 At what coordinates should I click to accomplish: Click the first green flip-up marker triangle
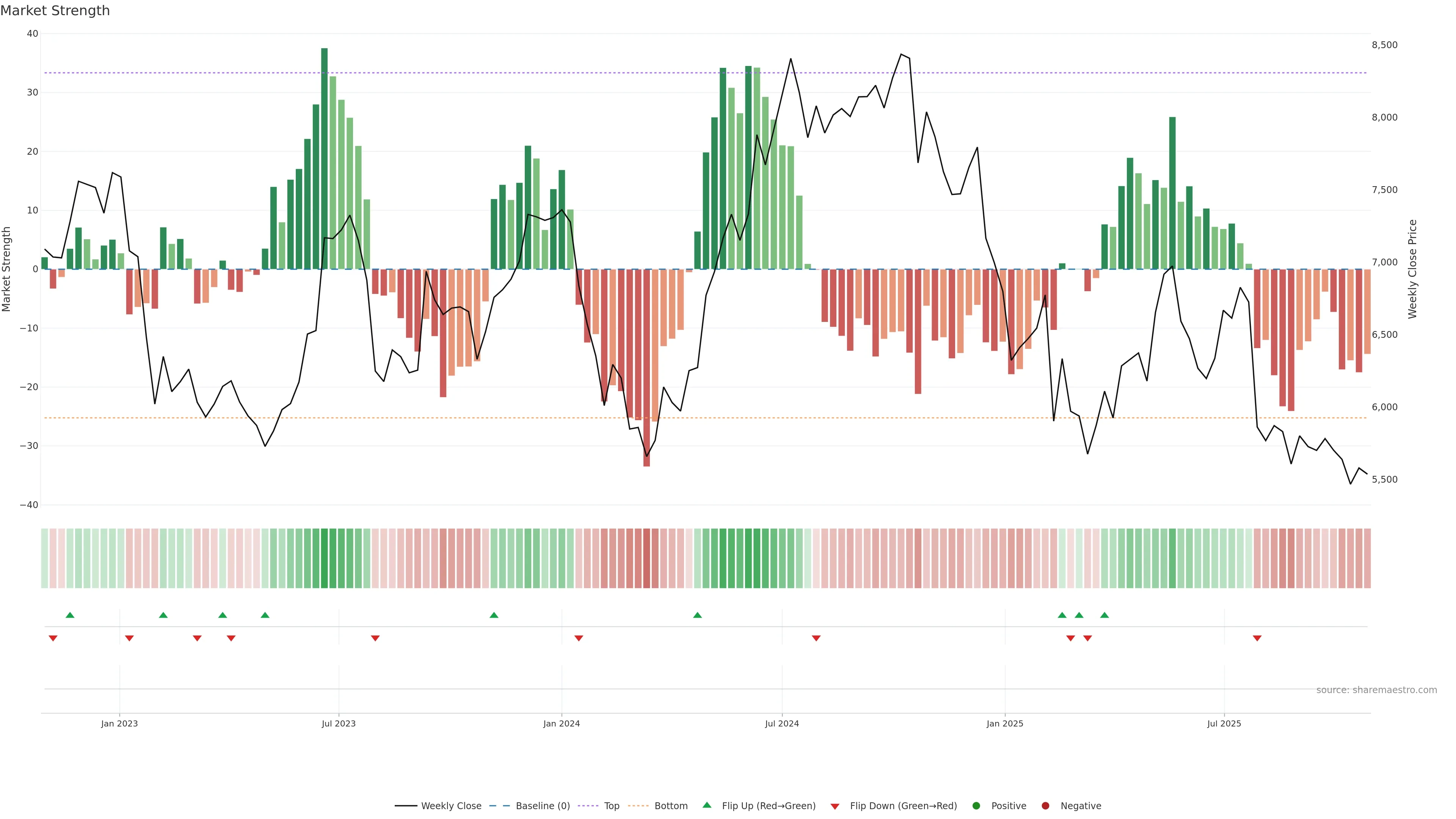[x=70, y=615]
